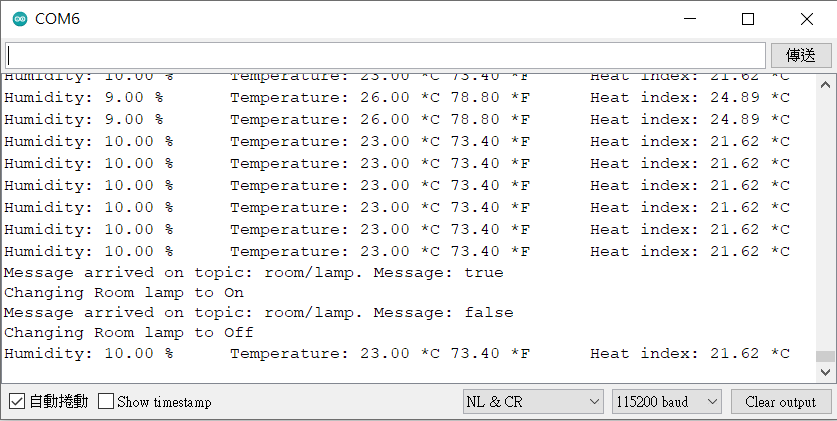Open the NL & CR line ending dropdown
Screen dimensions: 837x421
click(x=533, y=402)
